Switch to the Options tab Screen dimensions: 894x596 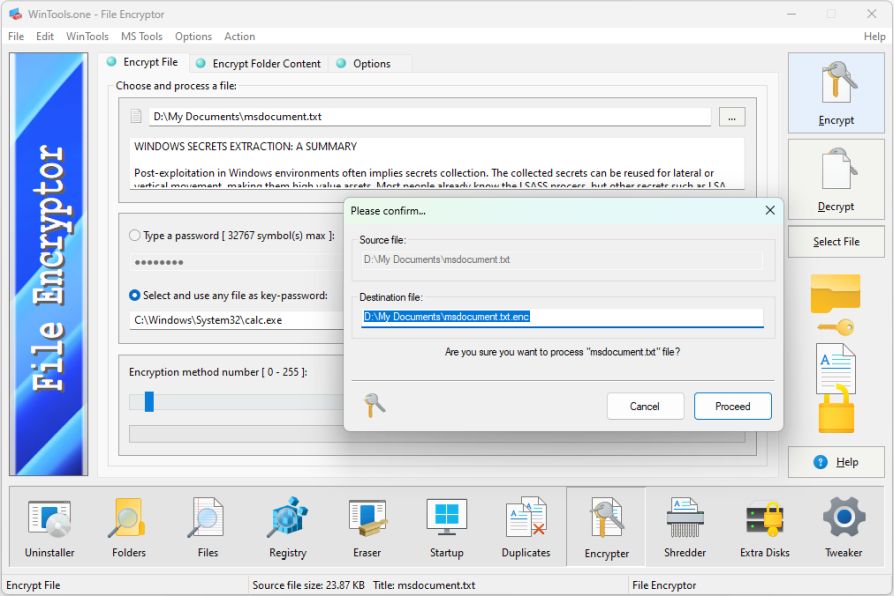click(371, 63)
